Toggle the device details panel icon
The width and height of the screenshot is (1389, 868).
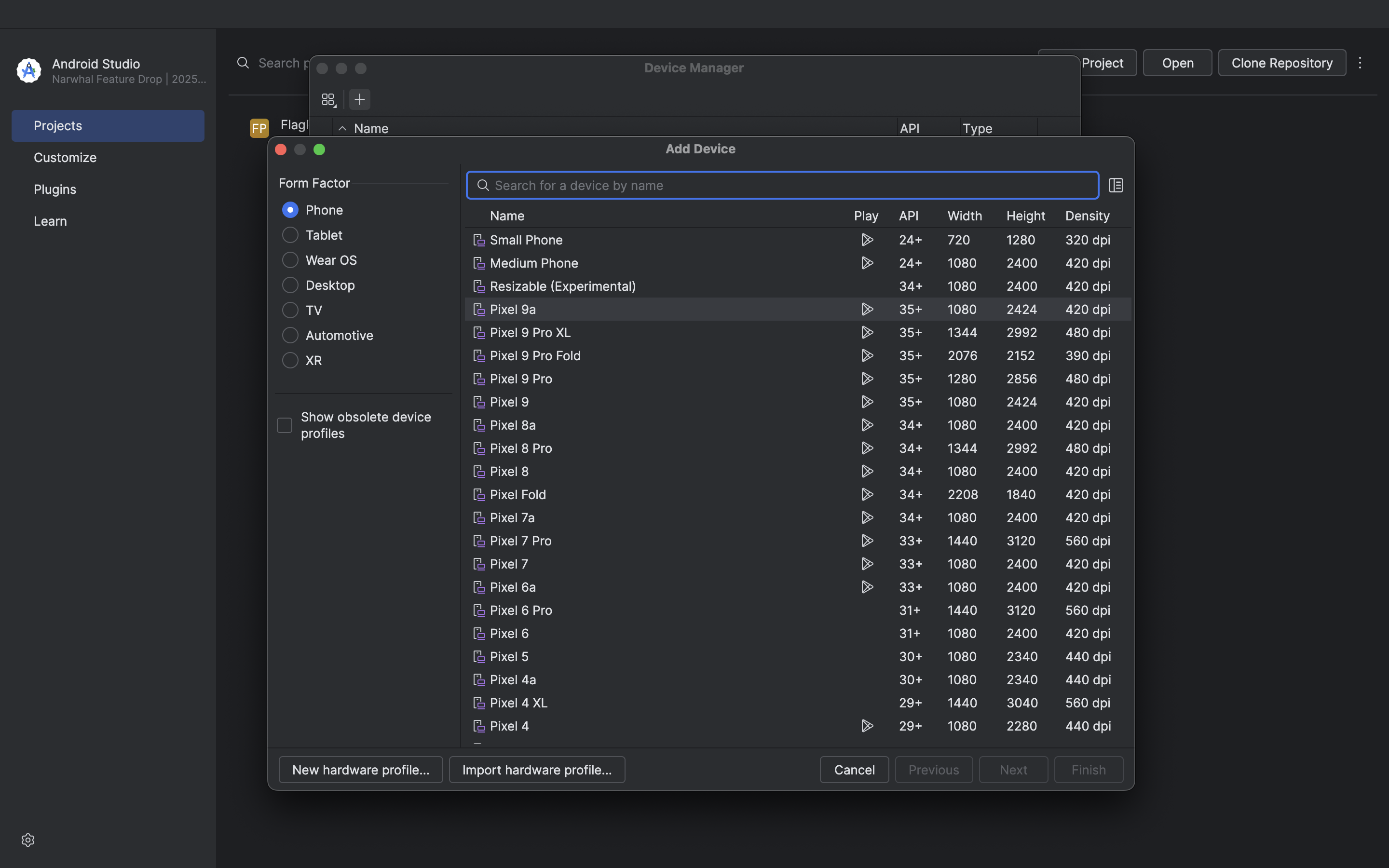tap(1116, 186)
